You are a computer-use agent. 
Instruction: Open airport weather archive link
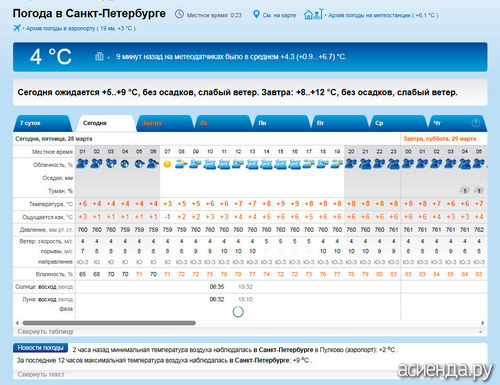(x=80, y=28)
